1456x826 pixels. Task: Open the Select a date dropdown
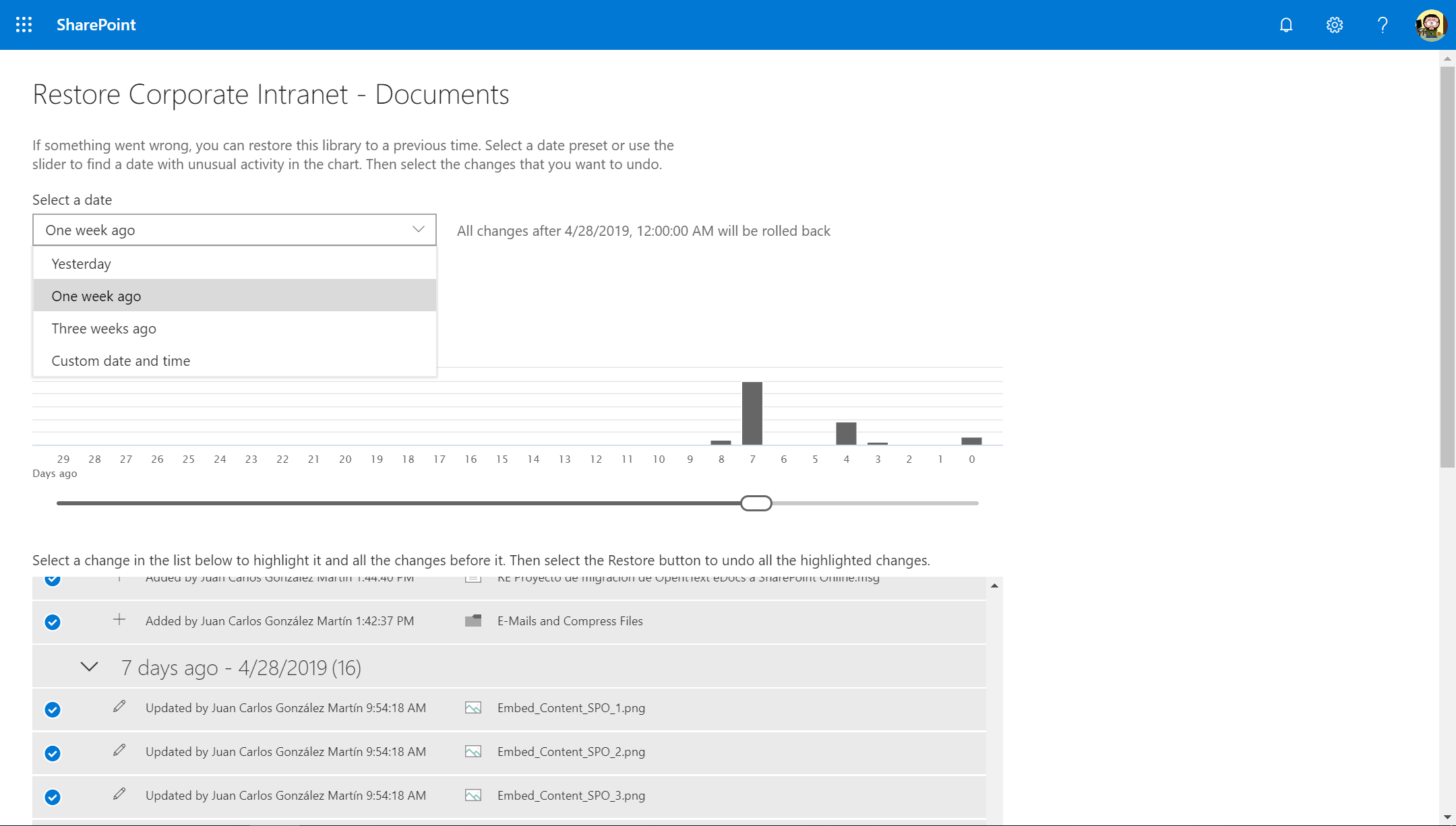click(x=234, y=230)
